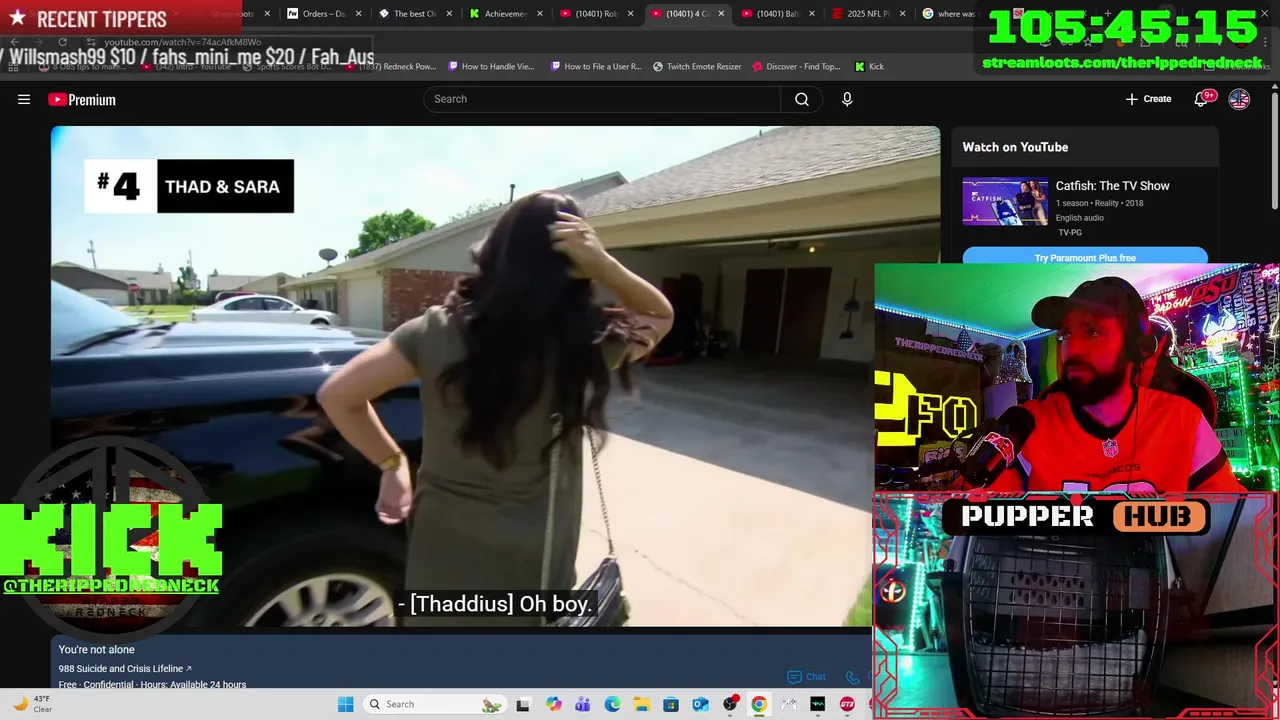1280x720 pixels.
Task: Open the Create video menu
Action: (1148, 99)
